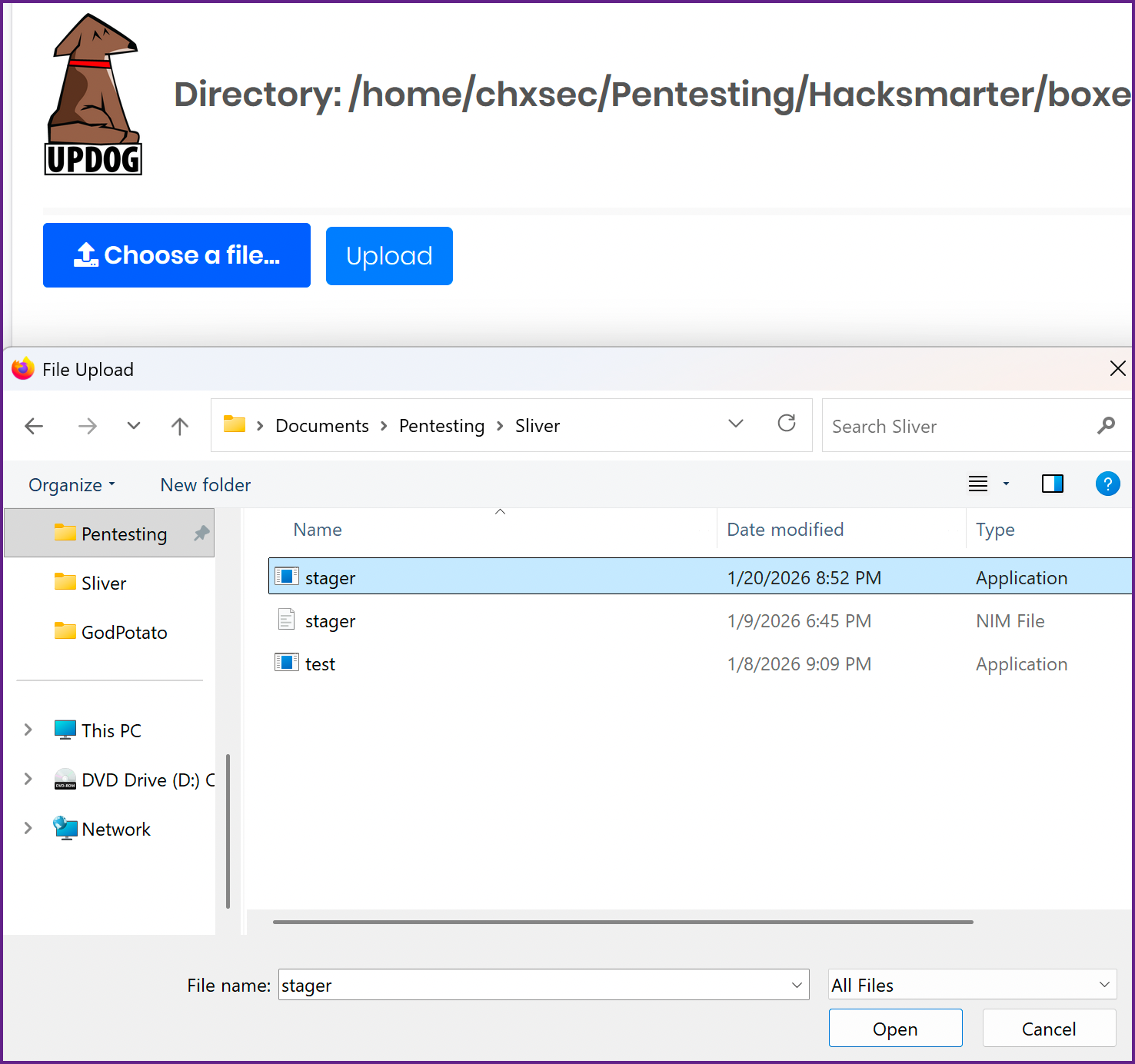Viewport: 1135px width, 1064px height.
Task: Open File name dropdown arrow
Action: pos(797,985)
